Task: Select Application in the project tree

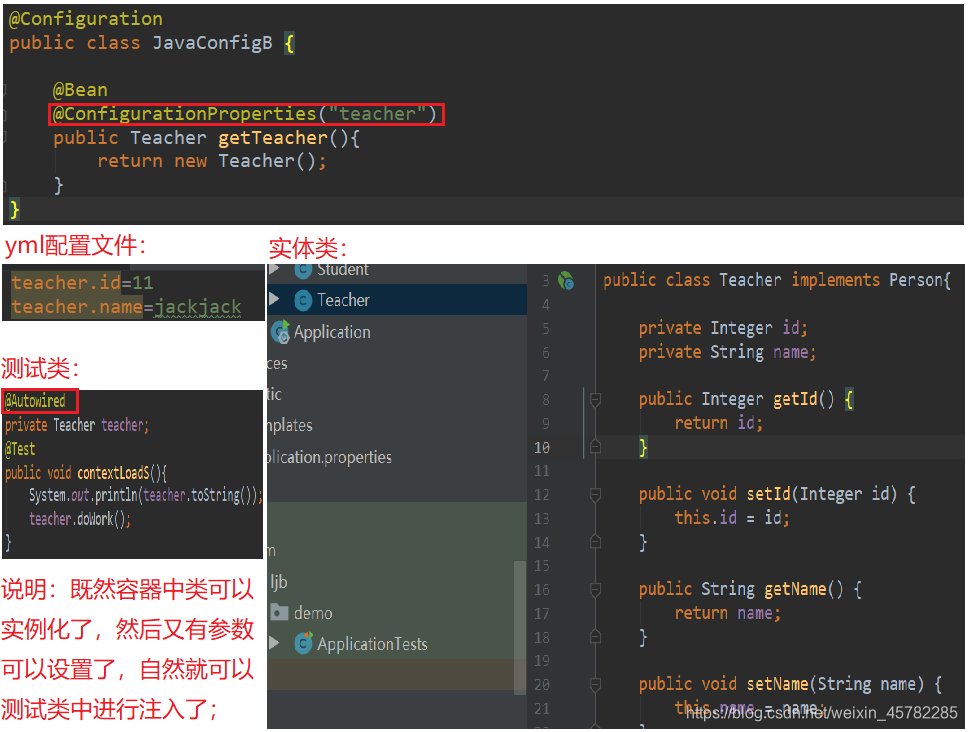Action: (397, 332)
